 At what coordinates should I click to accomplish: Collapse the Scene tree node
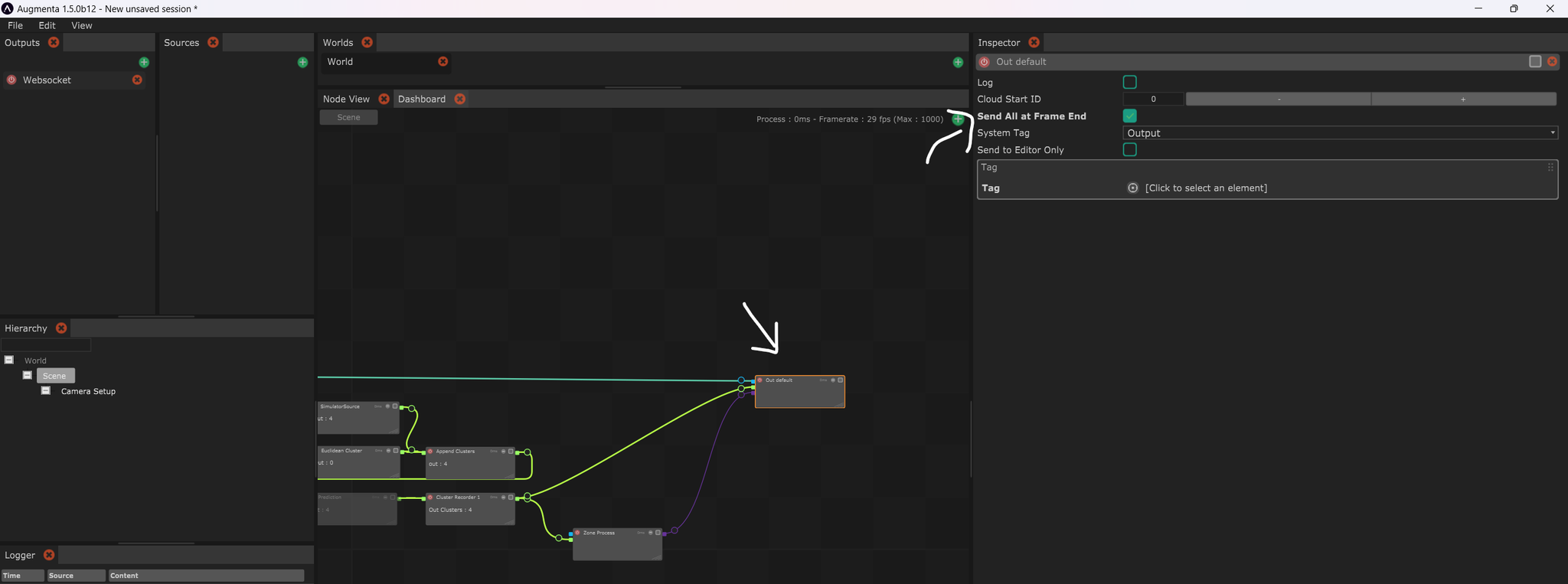pyautogui.click(x=28, y=375)
